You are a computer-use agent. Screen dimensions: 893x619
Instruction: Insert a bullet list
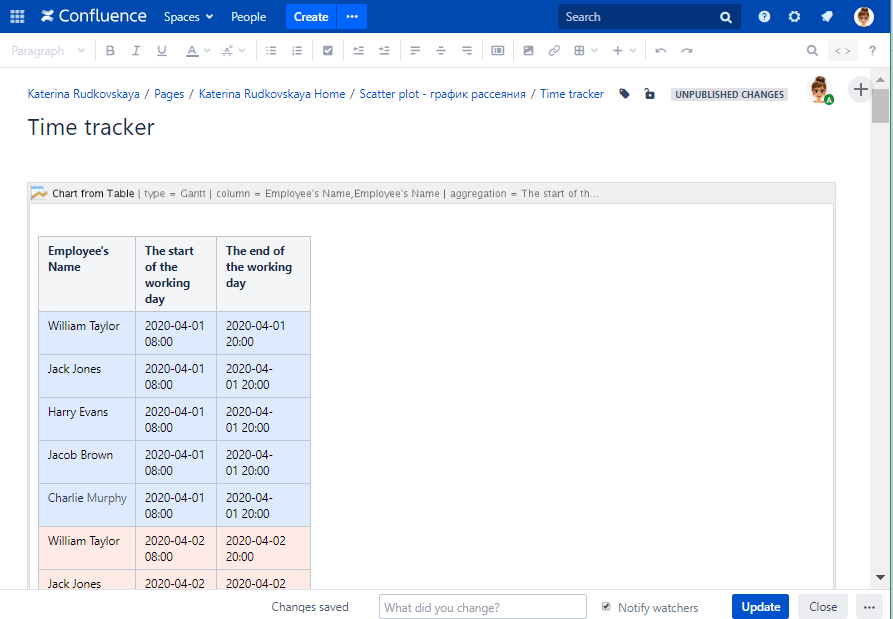270,50
